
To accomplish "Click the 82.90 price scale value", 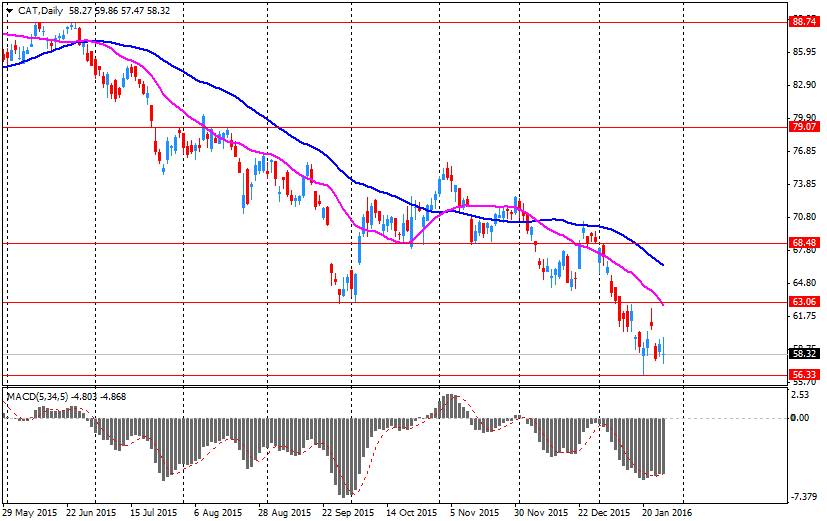I will click(x=804, y=84).
